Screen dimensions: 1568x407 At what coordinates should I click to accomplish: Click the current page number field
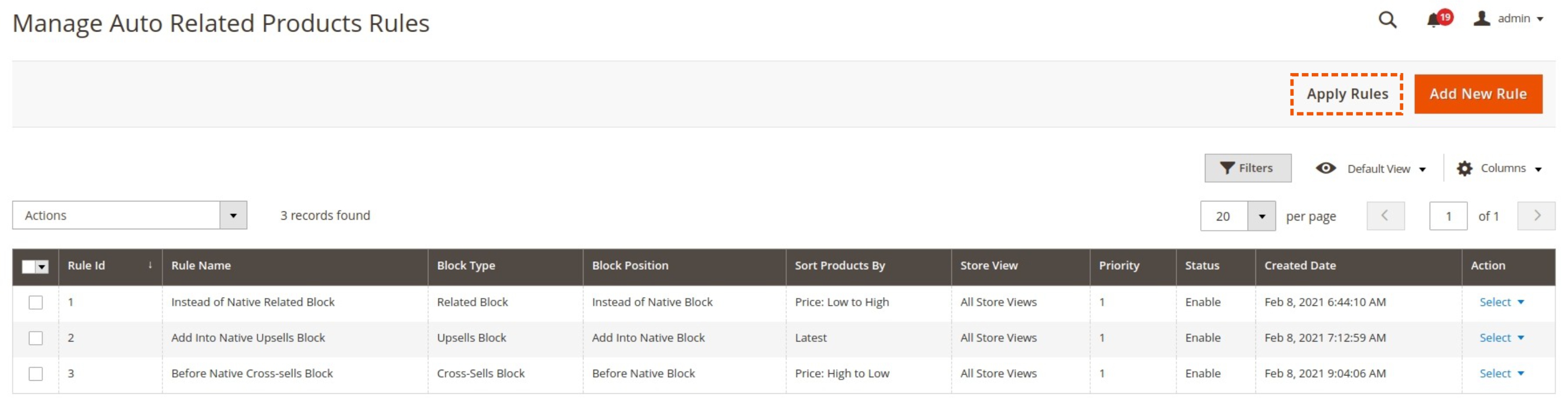click(x=1448, y=216)
